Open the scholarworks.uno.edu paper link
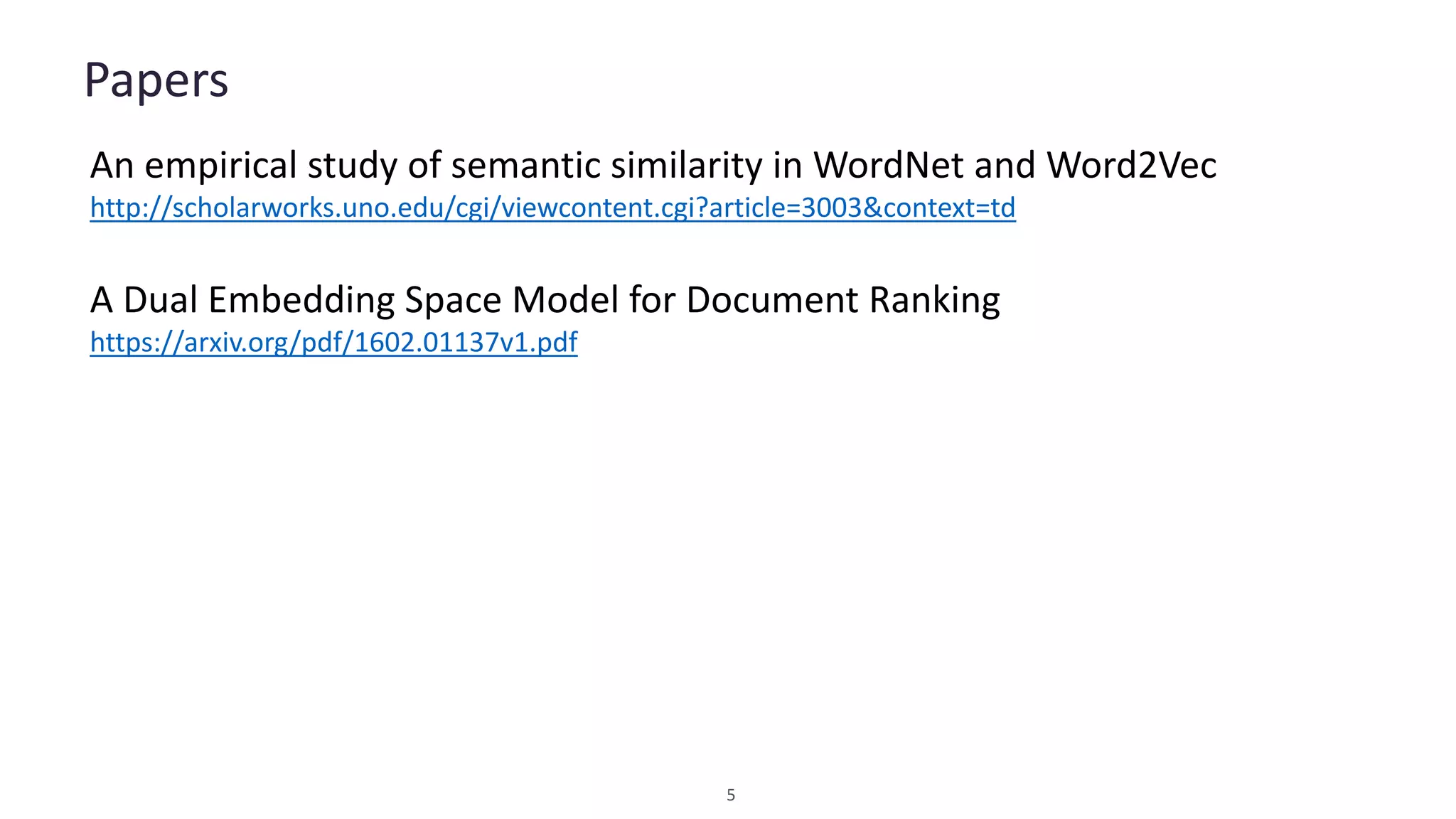 (x=552, y=208)
